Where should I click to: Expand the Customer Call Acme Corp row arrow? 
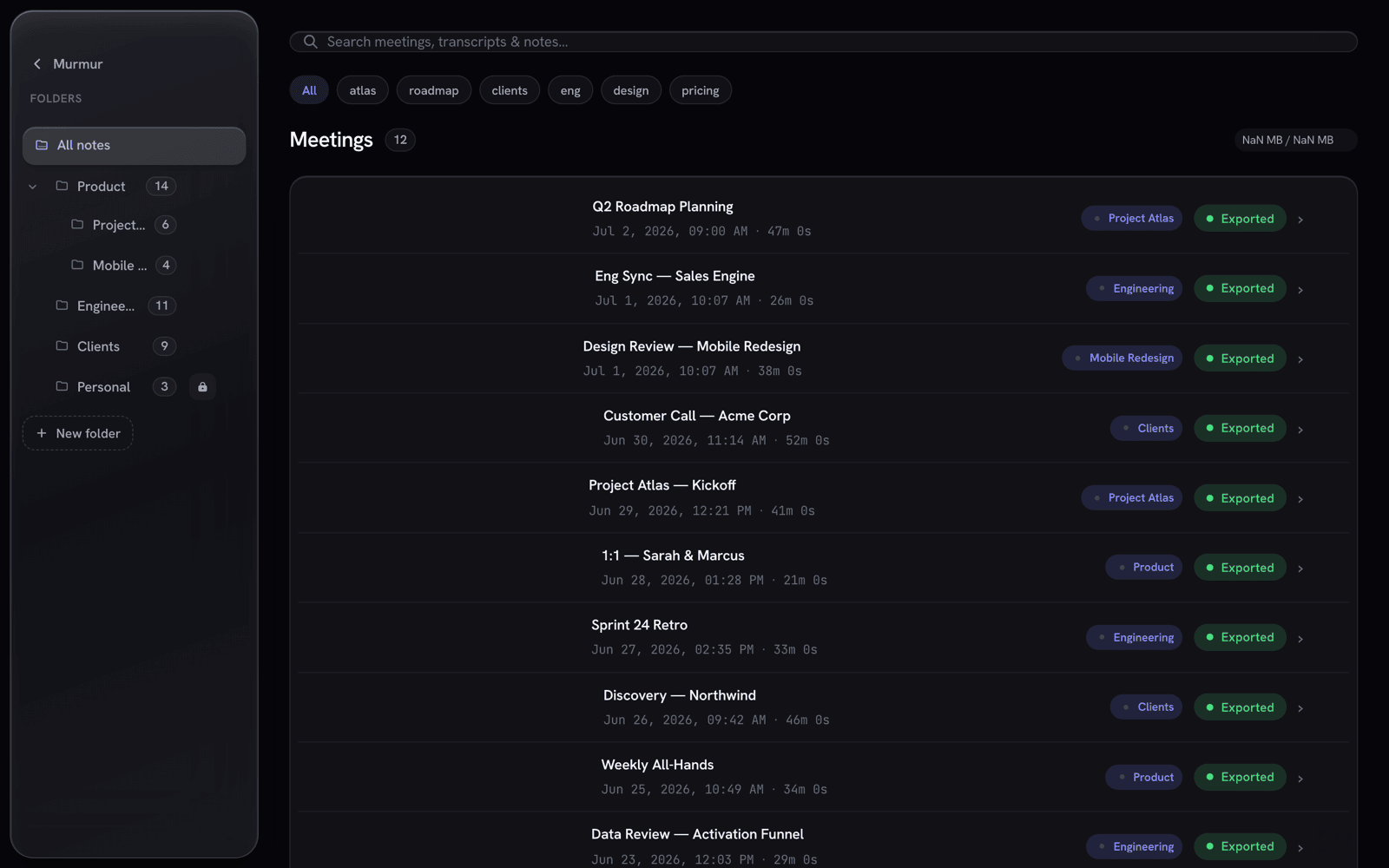(1300, 430)
